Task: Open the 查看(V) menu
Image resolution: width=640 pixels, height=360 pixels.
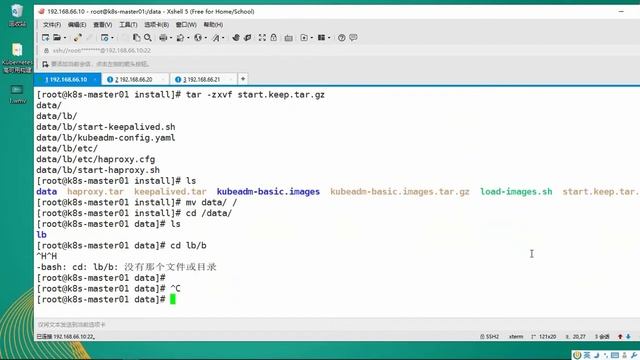Action: pyautogui.click(x=102, y=24)
